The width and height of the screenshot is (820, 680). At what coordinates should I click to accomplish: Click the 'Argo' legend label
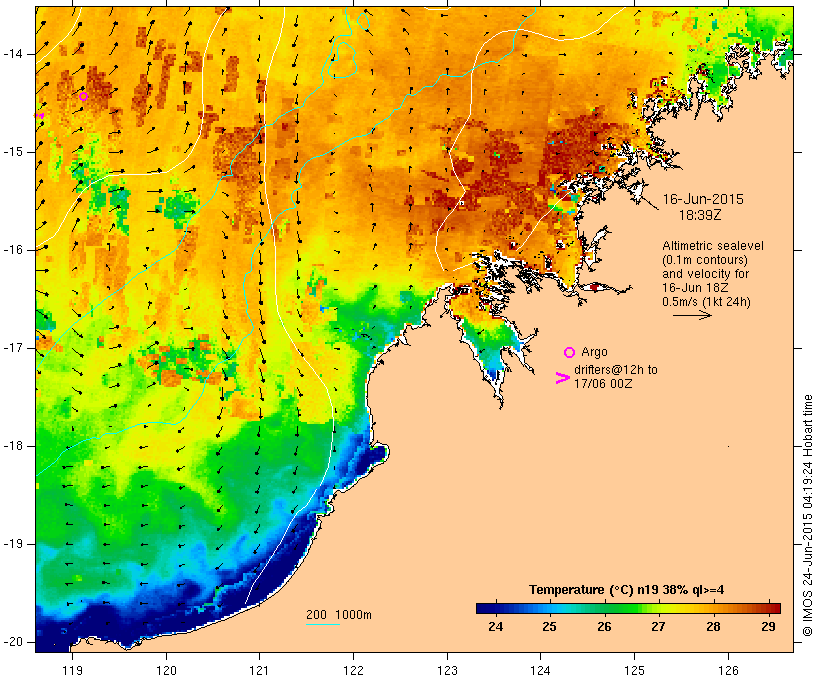594,352
